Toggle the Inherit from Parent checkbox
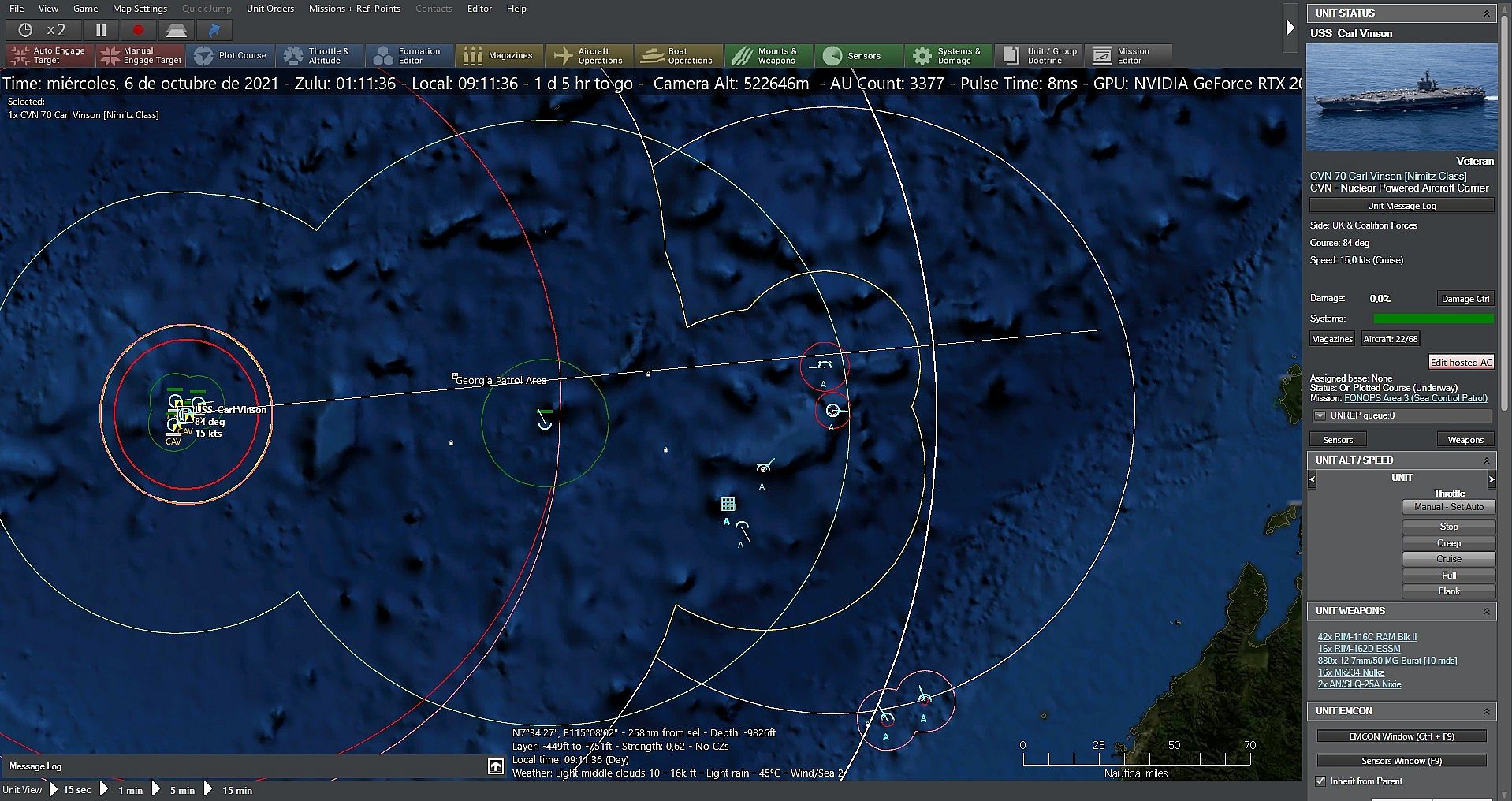This screenshot has width=1512, height=801. (1321, 781)
